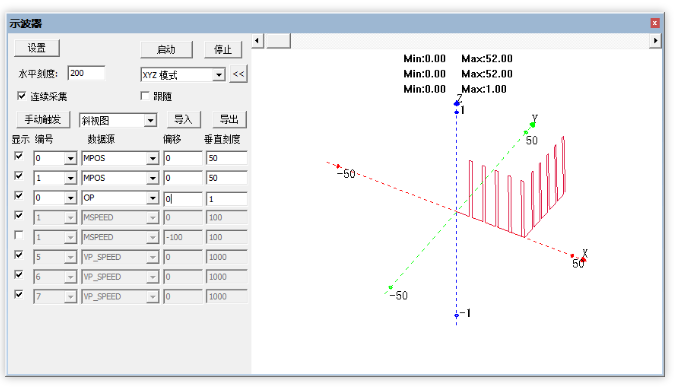Toggle display checkbox for VP_SPEED number 7 row

point(18,294)
